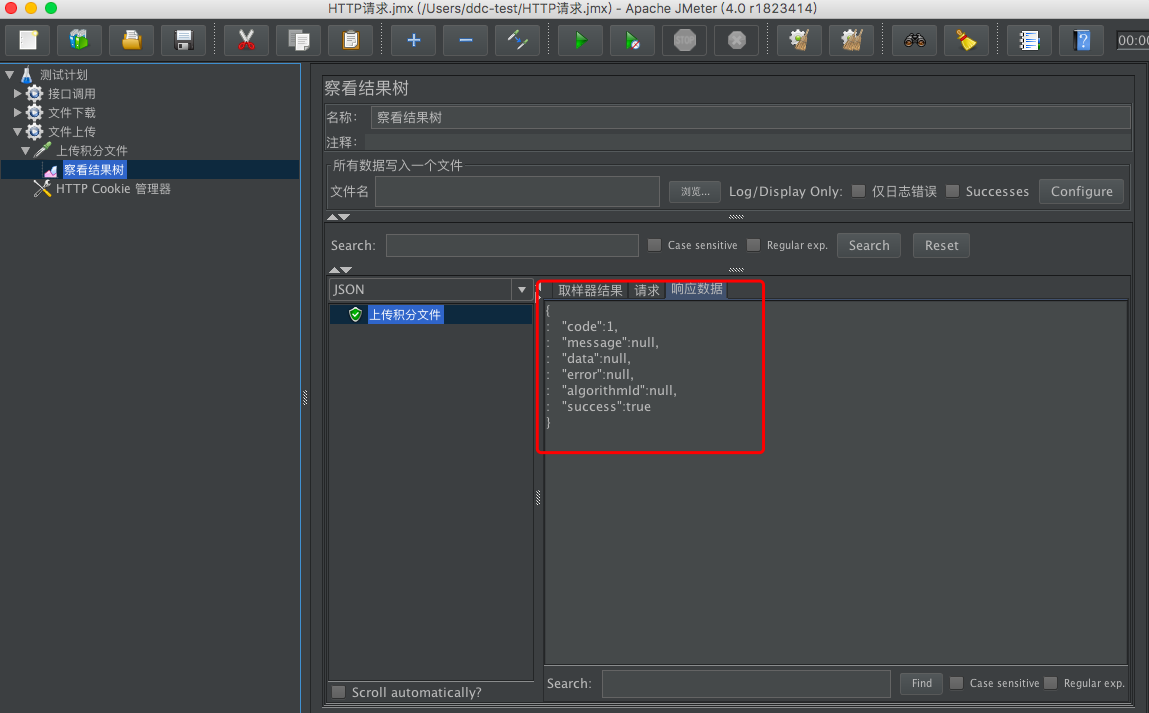Open the JSON renderer dropdown
Screen dimensions: 1149x713
[x=522, y=289]
